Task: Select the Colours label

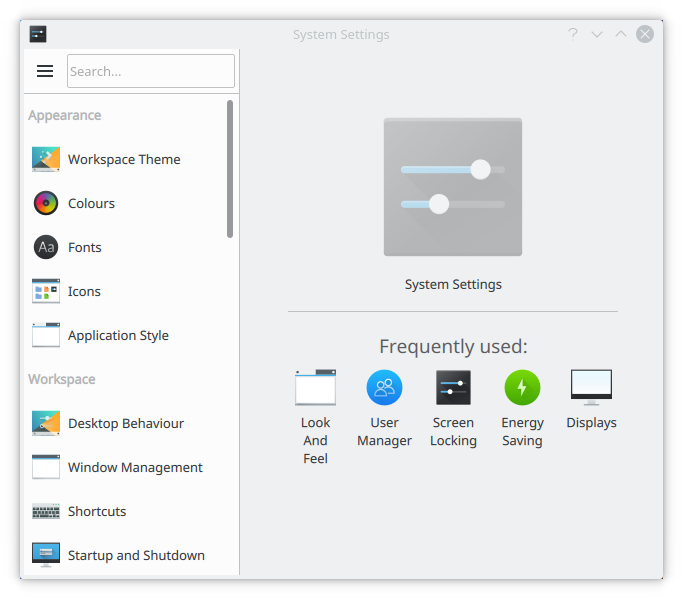Action: (x=91, y=203)
